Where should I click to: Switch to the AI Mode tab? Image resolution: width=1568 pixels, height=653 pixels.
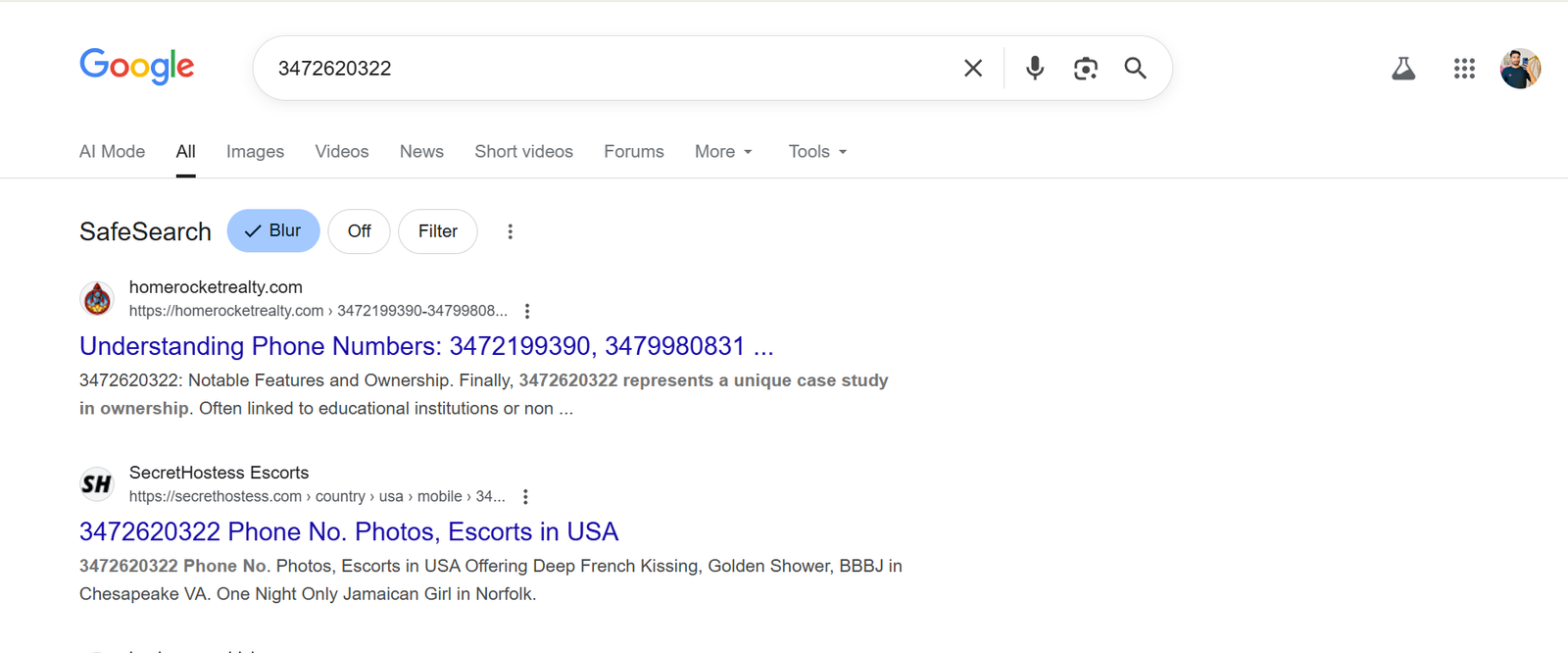112,152
